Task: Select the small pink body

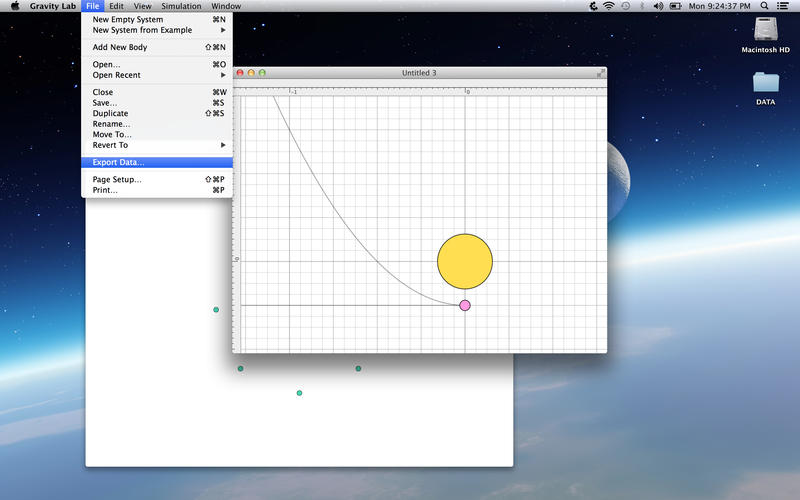Action: coord(465,306)
